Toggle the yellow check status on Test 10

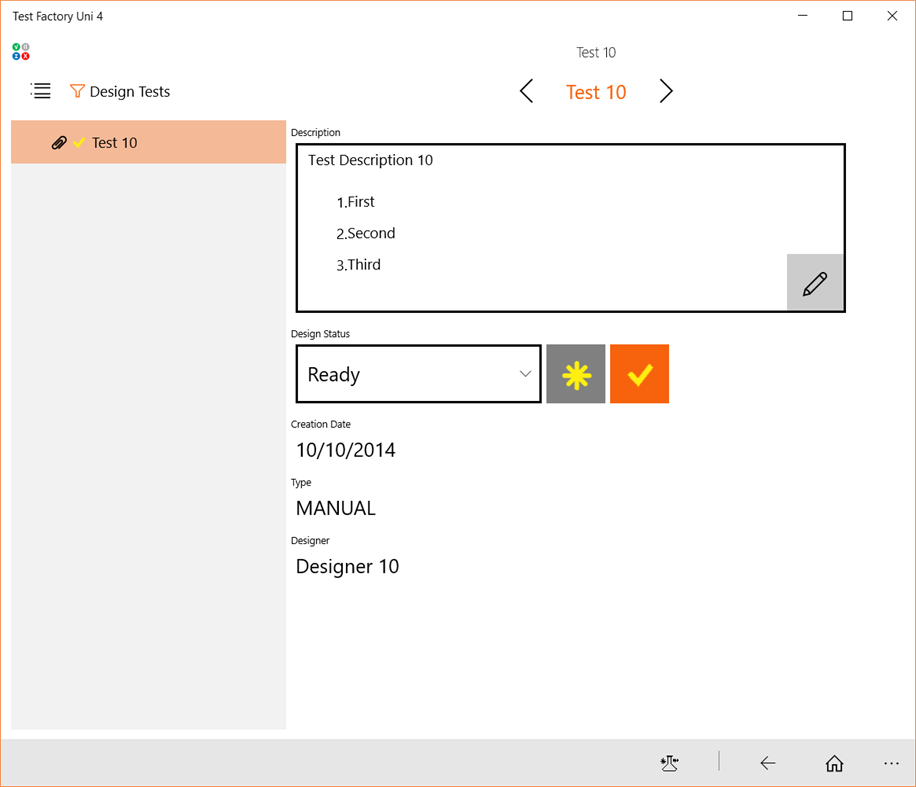coord(77,143)
